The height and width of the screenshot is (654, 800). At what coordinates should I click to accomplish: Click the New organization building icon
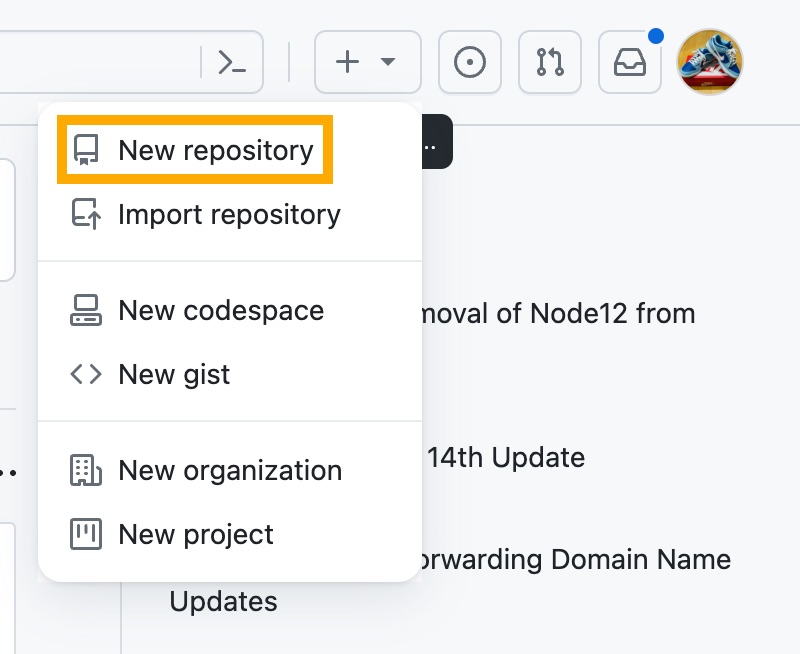click(x=87, y=470)
